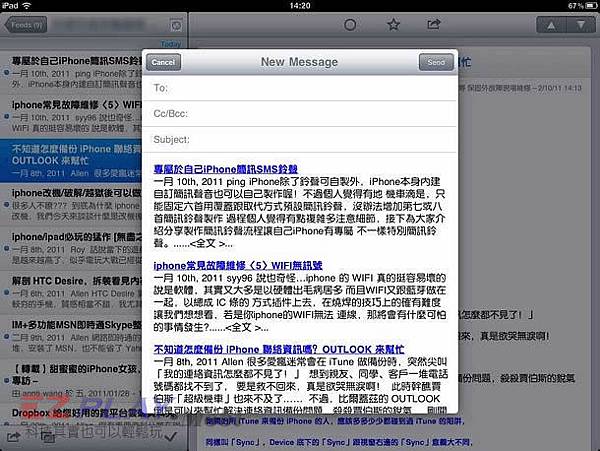The width and height of the screenshot is (600, 451).
Task: Tap the refresh icon beside feed title
Action: click(176, 25)
